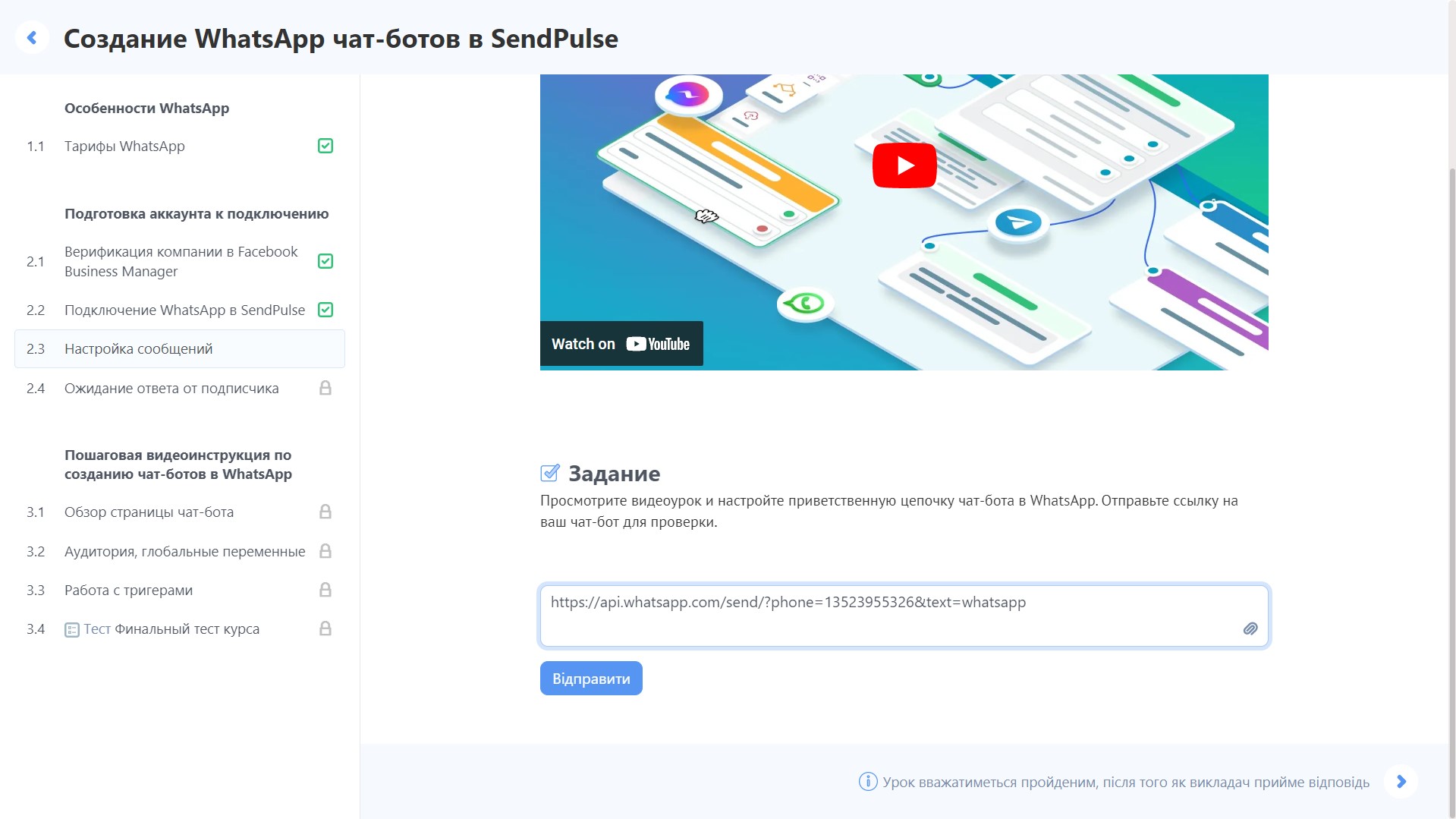Click lock icon for lesson 3.4
1456x819 pixels.
[325, 628]
